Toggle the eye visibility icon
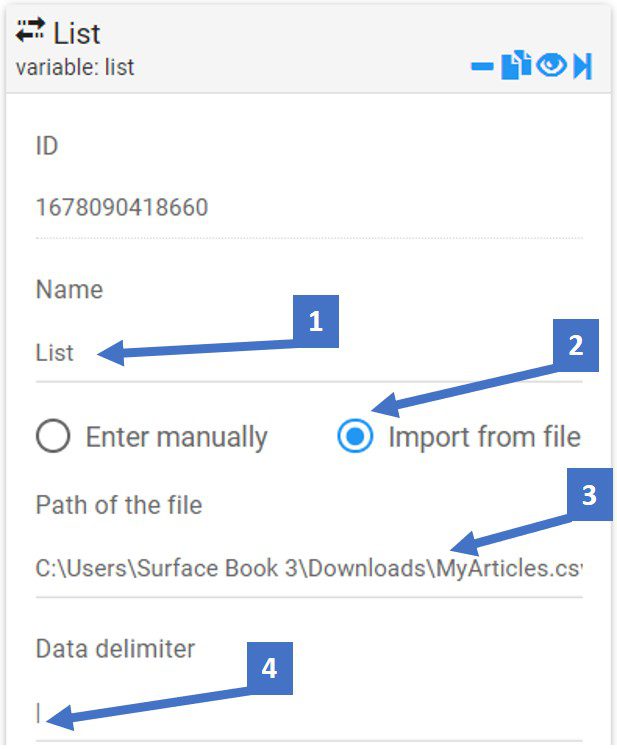 [x=551, y=64]
